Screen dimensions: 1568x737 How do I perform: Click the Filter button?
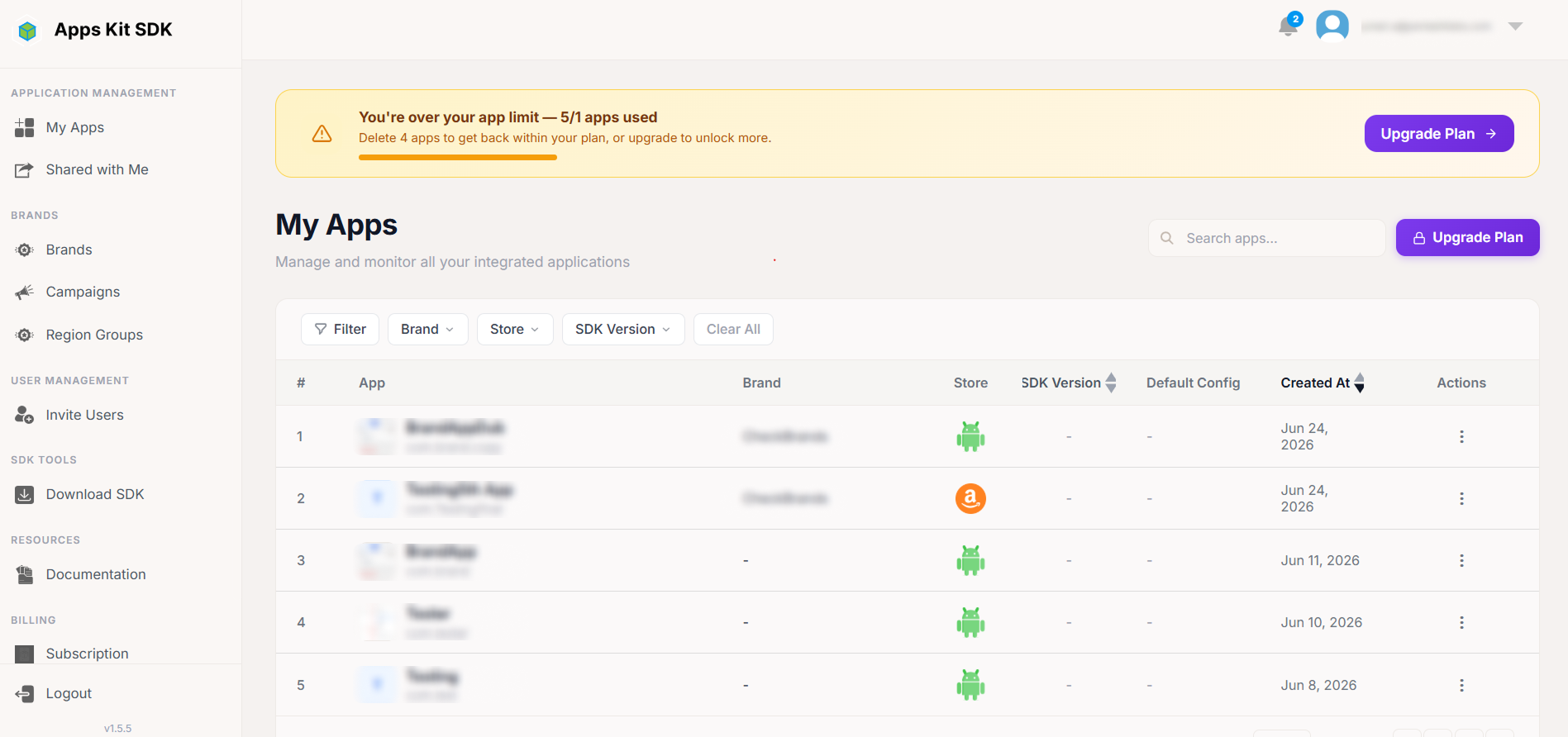tap(340, 329)
